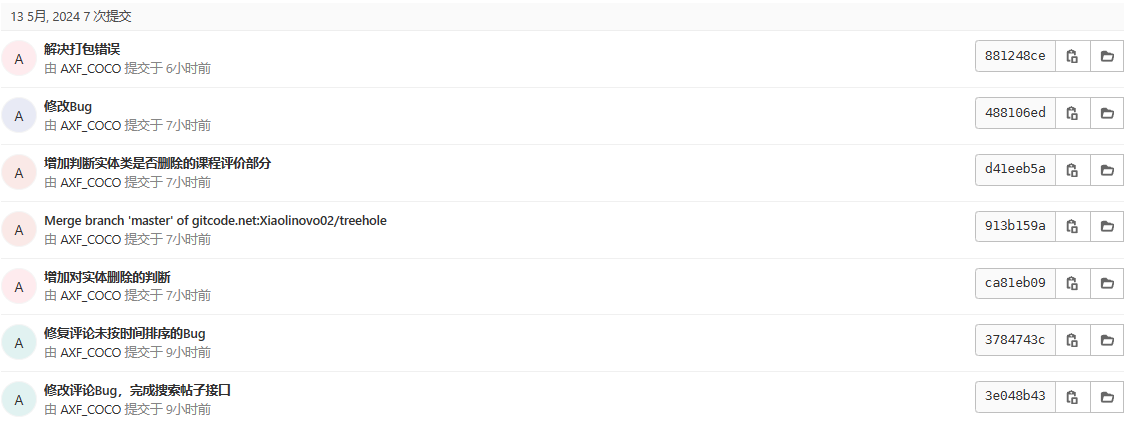Image resolution: width=1129 pixels, height=423 pixels.
Task: Open commit hash 881248ce
Action: [x=1015, y=56]
